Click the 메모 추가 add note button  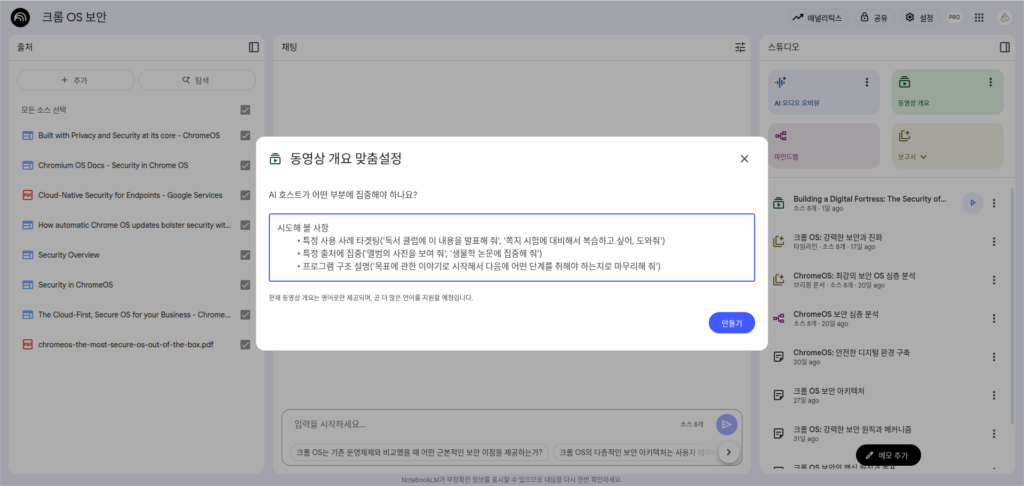[888, 455]
